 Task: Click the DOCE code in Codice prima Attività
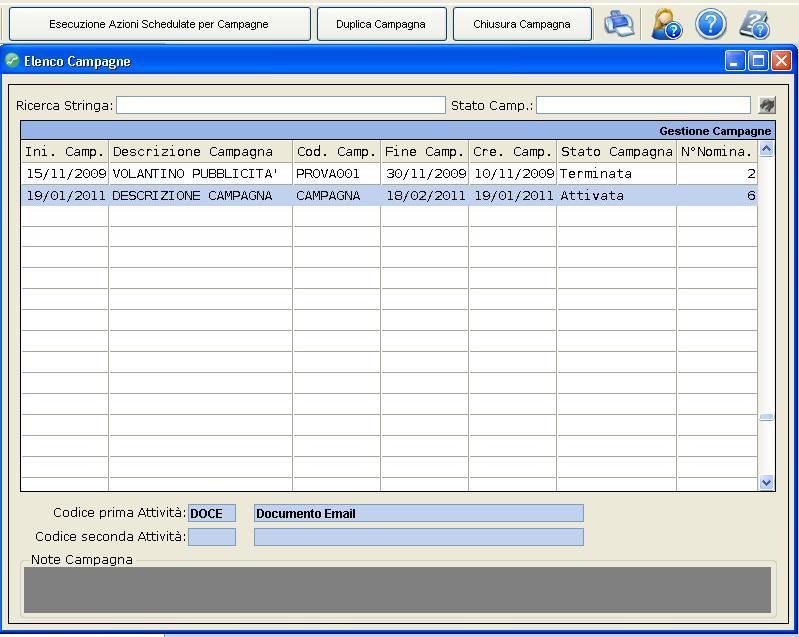[212, 513]
